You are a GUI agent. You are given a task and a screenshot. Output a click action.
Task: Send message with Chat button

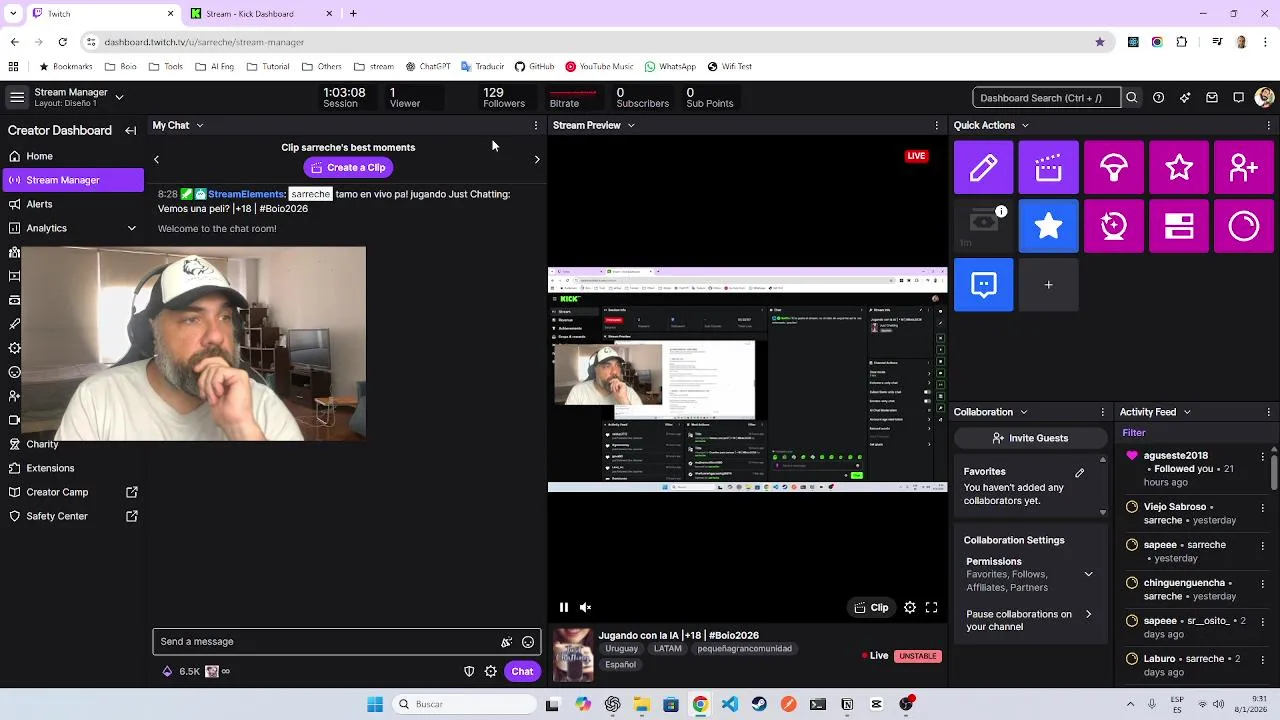[522, 672]
